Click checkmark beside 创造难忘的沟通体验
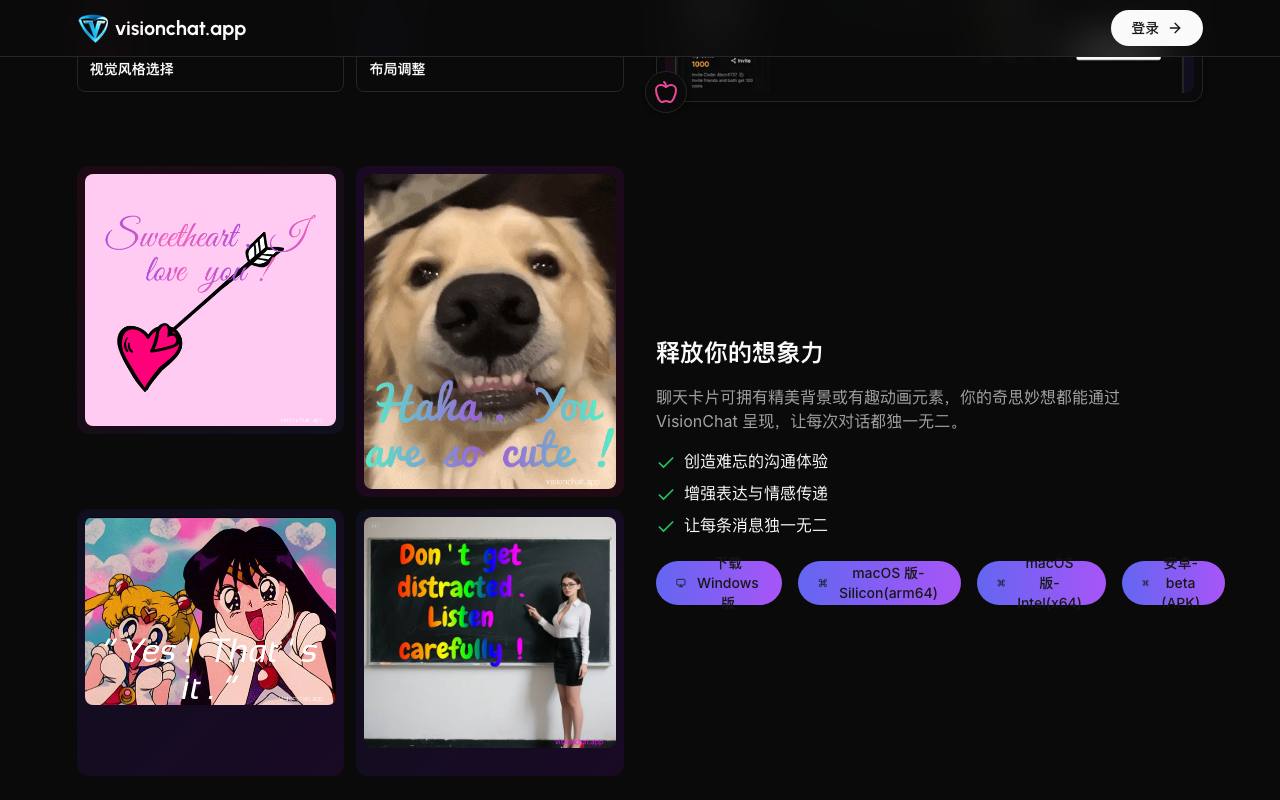1280x800 pixels. [x=666, y=462]
